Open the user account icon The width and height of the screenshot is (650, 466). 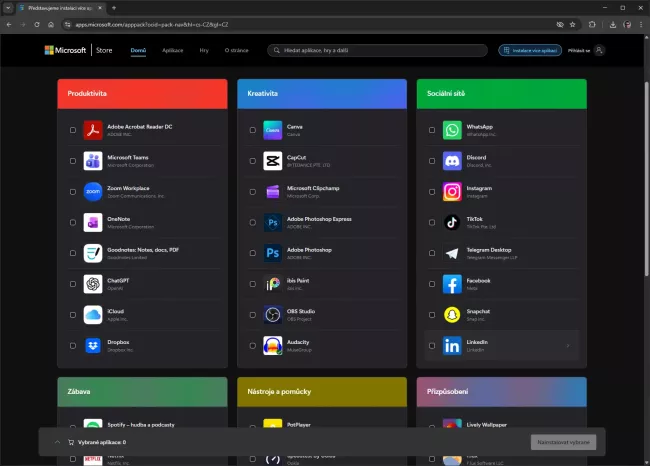click(599, 50)
